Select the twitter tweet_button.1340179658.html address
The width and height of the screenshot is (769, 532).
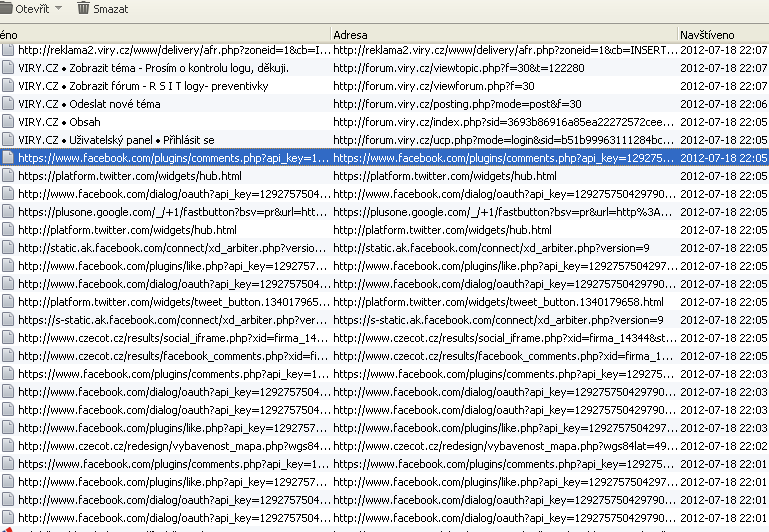tap(498, 302)
